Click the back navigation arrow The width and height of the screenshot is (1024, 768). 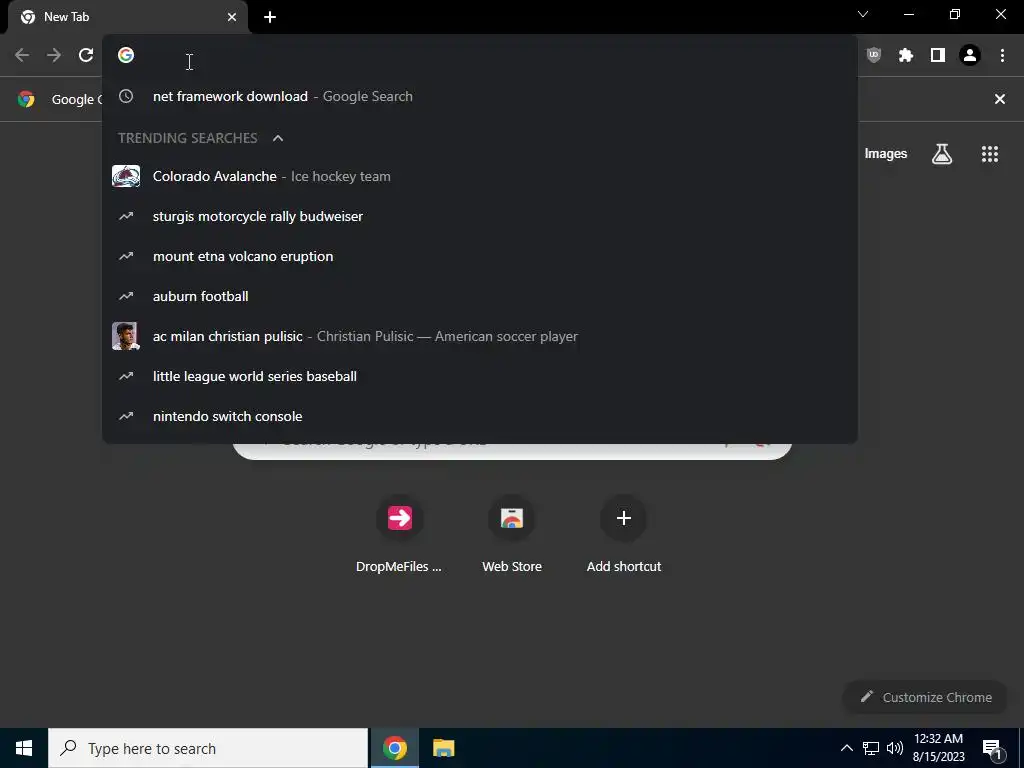coord(22,55)
